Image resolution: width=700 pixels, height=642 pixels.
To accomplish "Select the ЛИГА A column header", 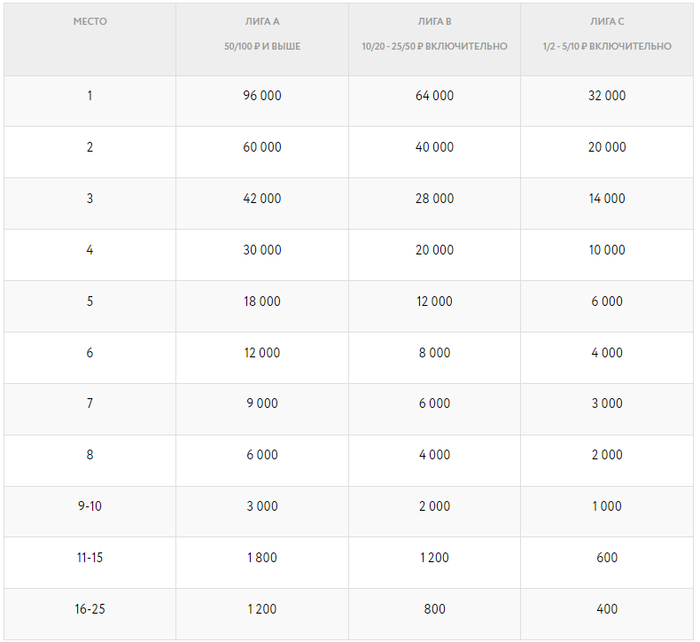I will tap(262, 21).
